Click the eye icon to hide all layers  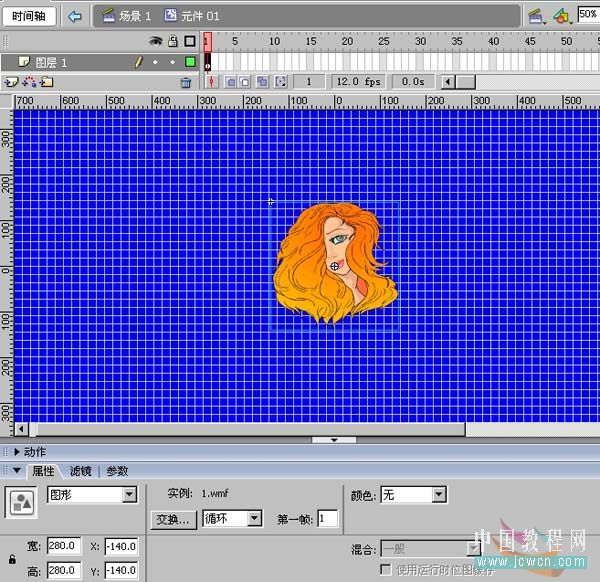point(155,41)
